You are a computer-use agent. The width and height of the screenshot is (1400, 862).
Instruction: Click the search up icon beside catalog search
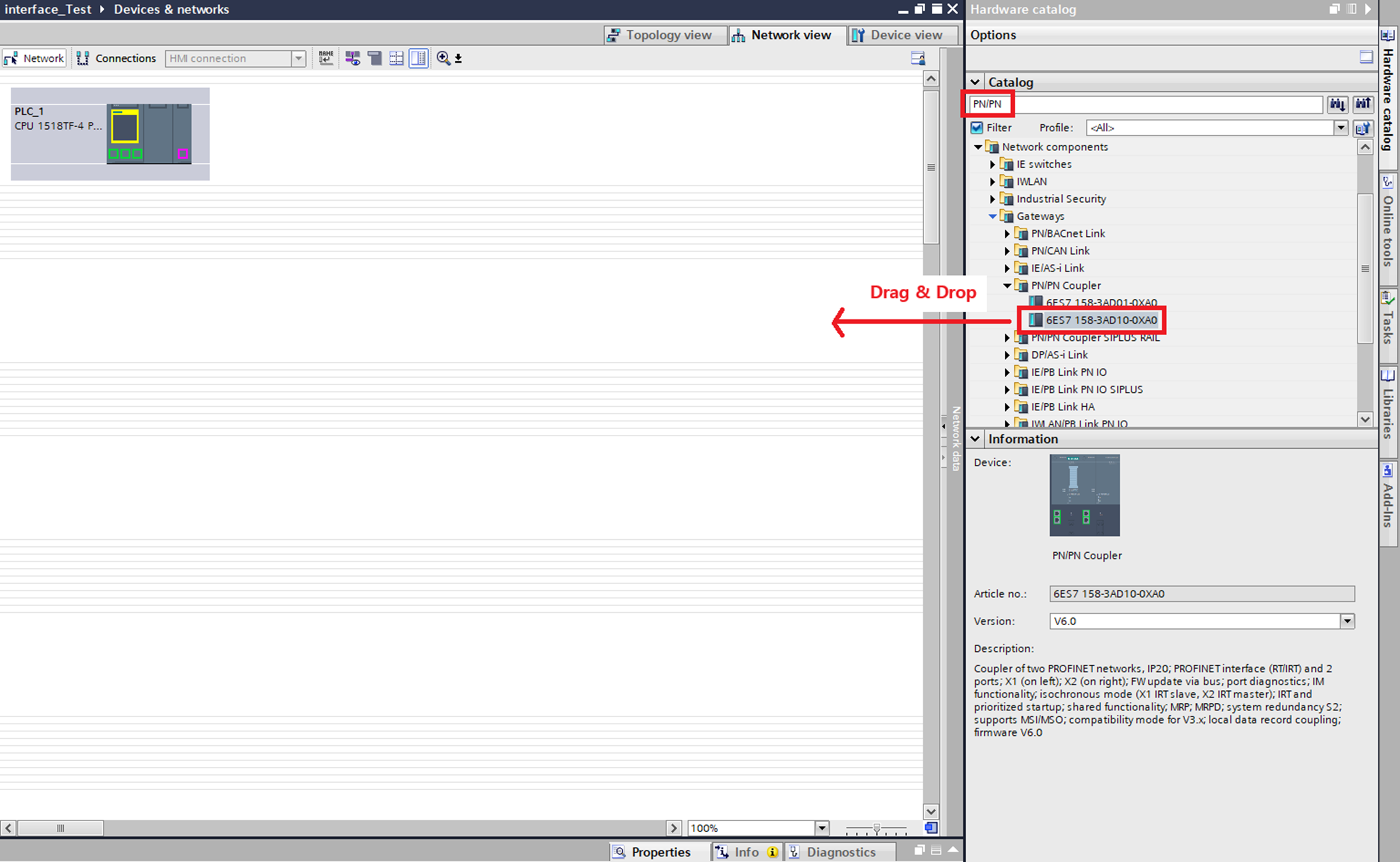coord(1363,104)
